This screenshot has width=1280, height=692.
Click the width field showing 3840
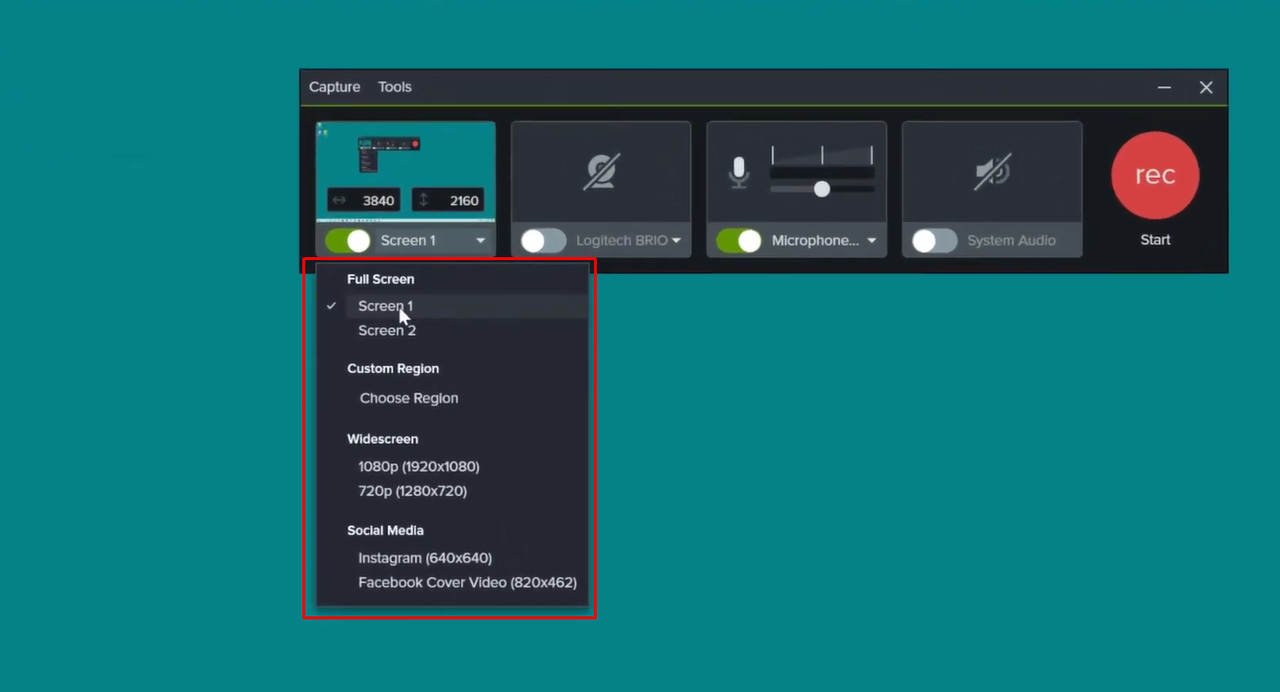click(365, 200)
